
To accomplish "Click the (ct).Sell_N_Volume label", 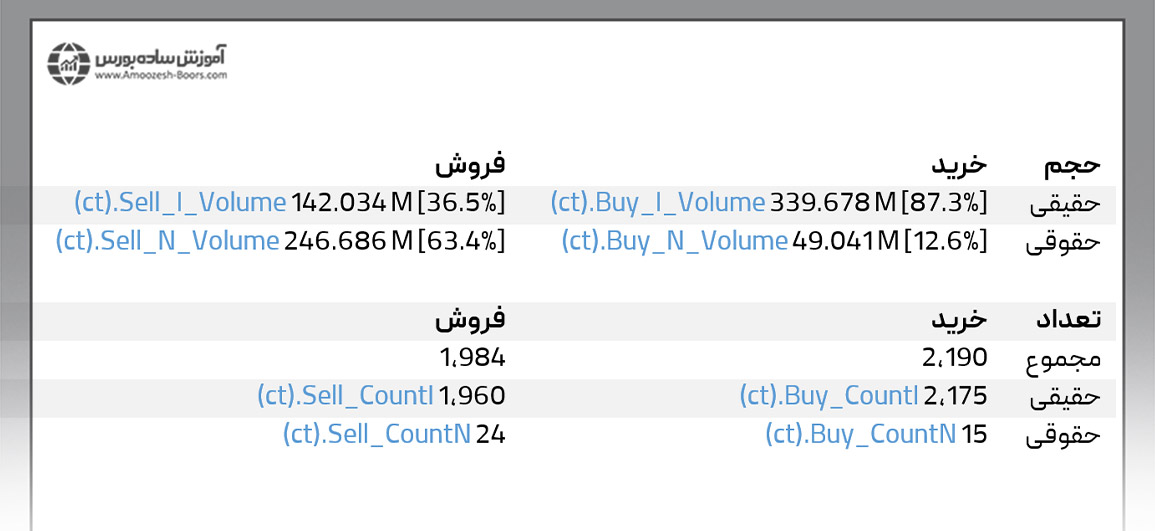I will [167, 241].
